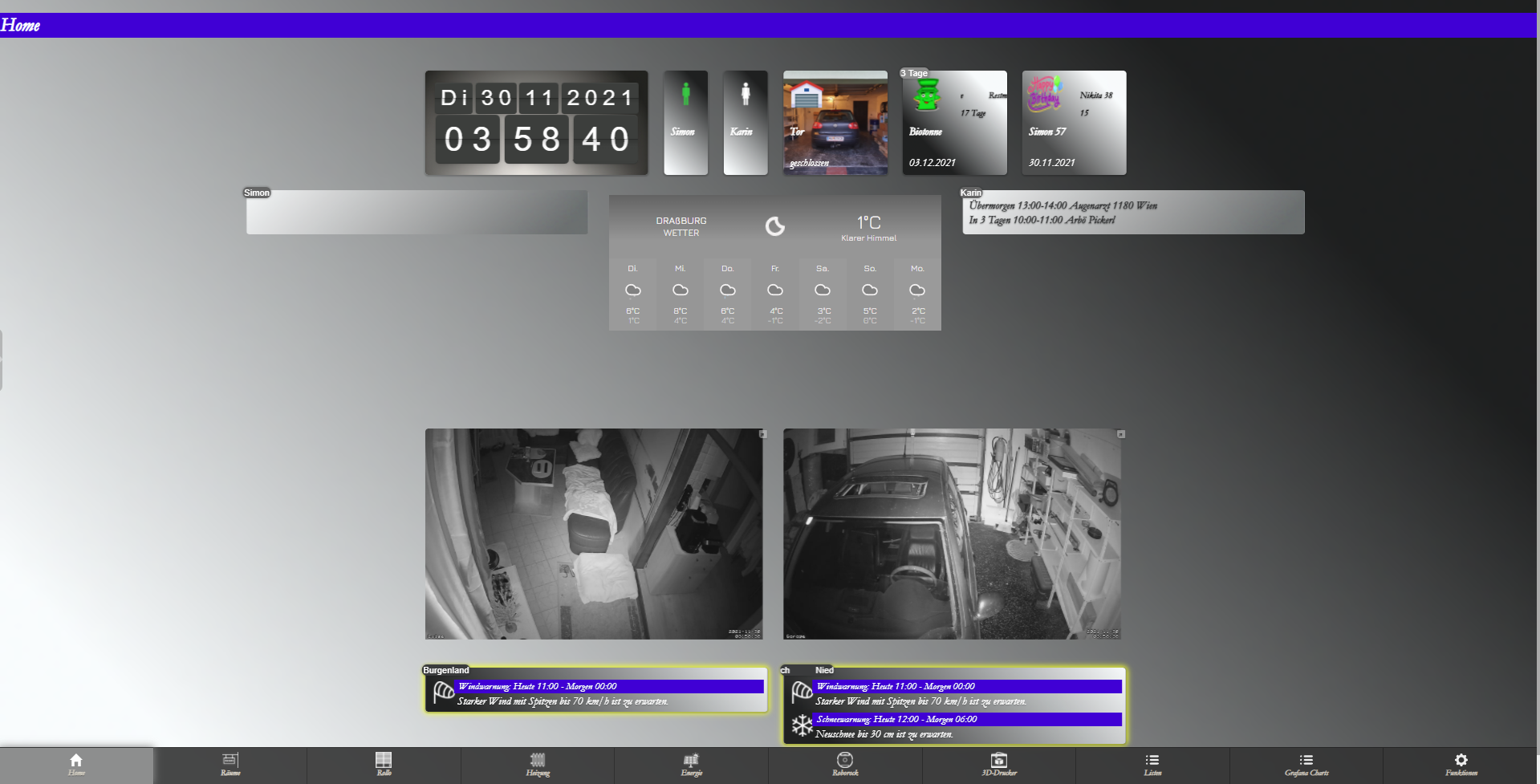Click Sunday's (So.) cloud forecast icon

870,290
